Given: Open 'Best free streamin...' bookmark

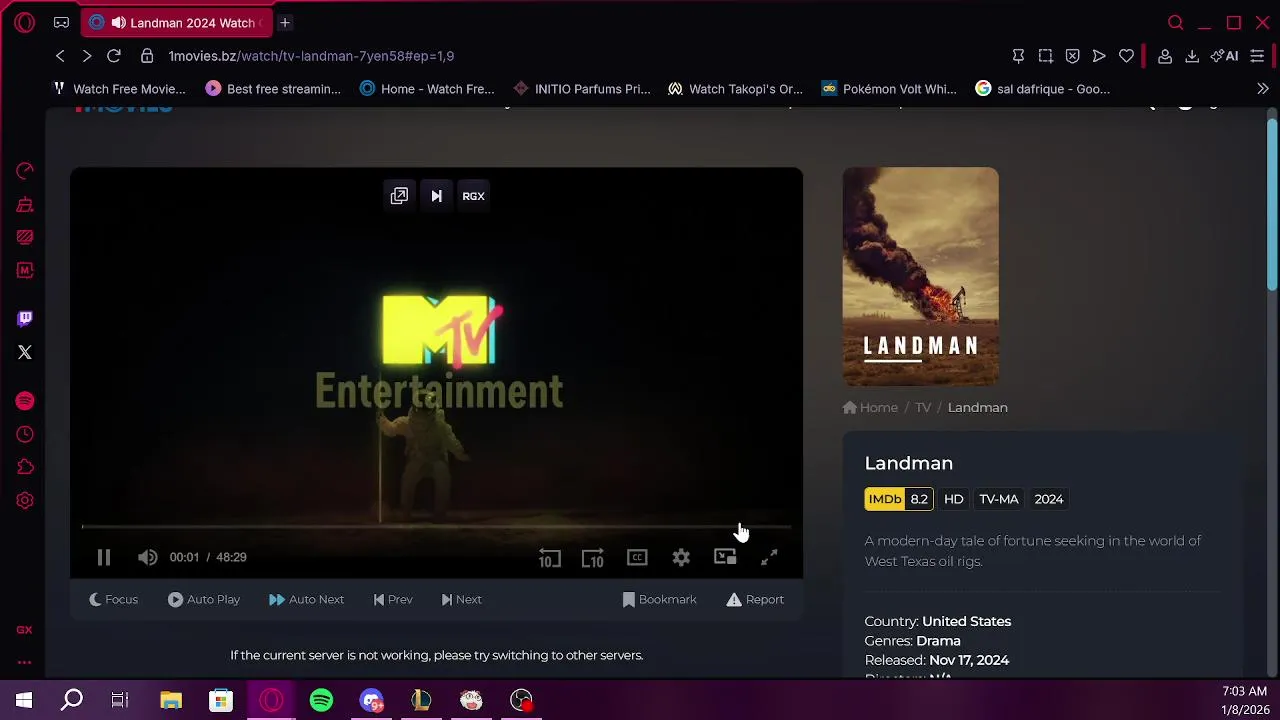Looking at the screenshot, I should pyautogui.click(x=273, y=89).
